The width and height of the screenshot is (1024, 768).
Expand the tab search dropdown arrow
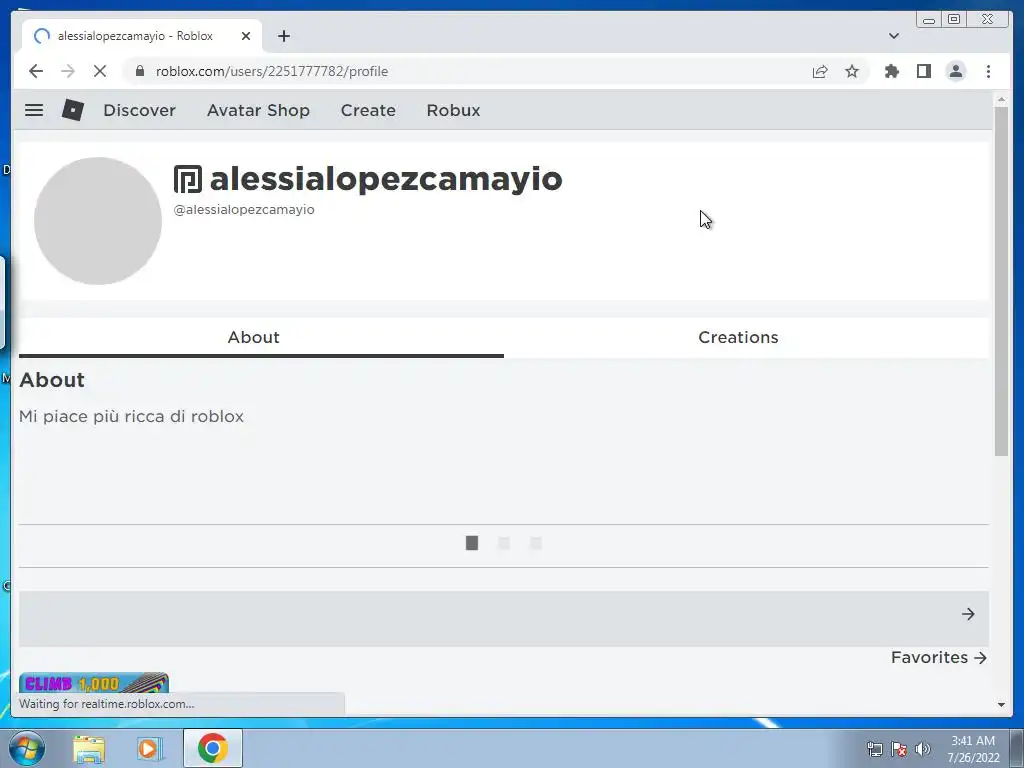point(894,36)
